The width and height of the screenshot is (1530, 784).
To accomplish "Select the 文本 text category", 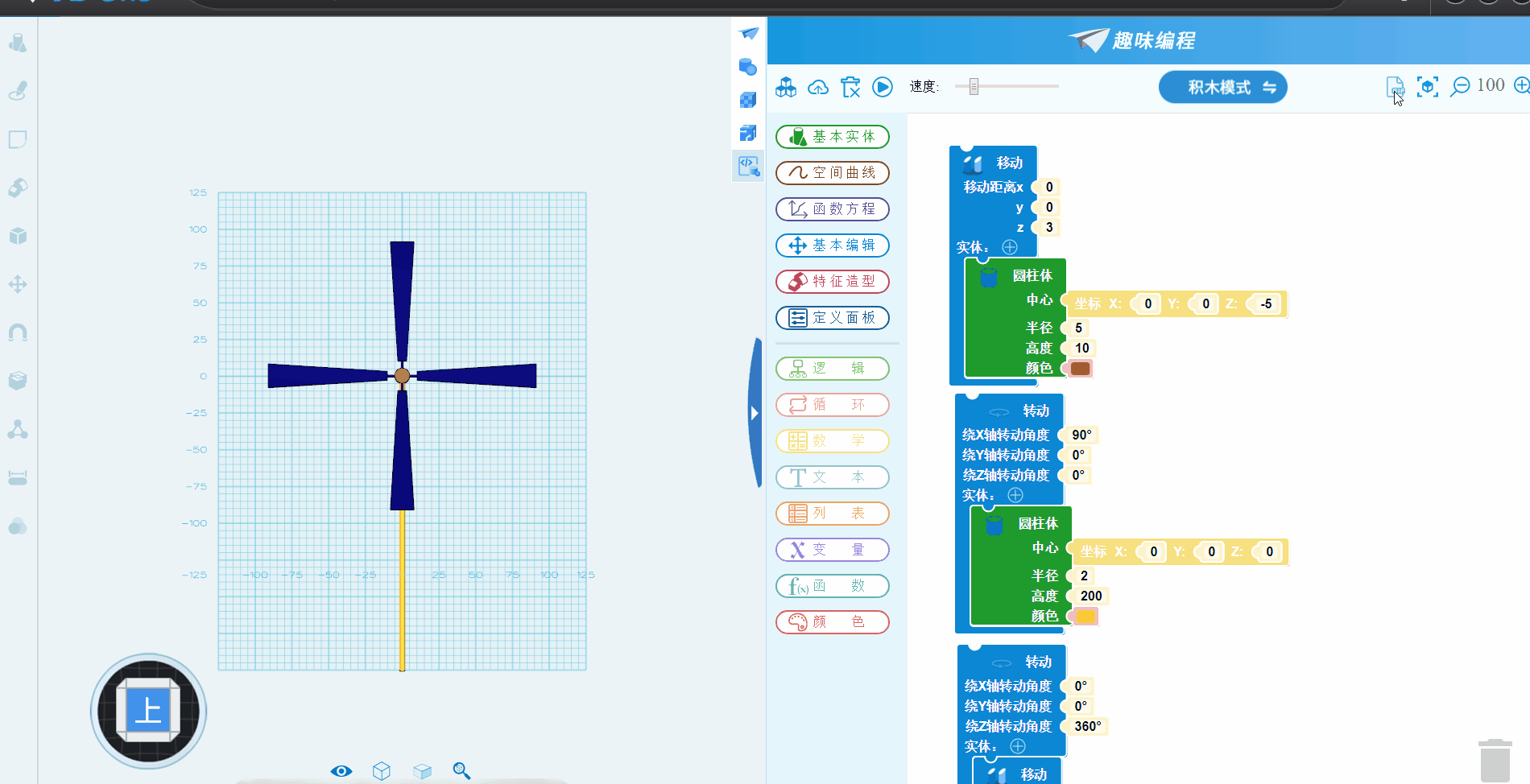I will [x=833, y=477].
